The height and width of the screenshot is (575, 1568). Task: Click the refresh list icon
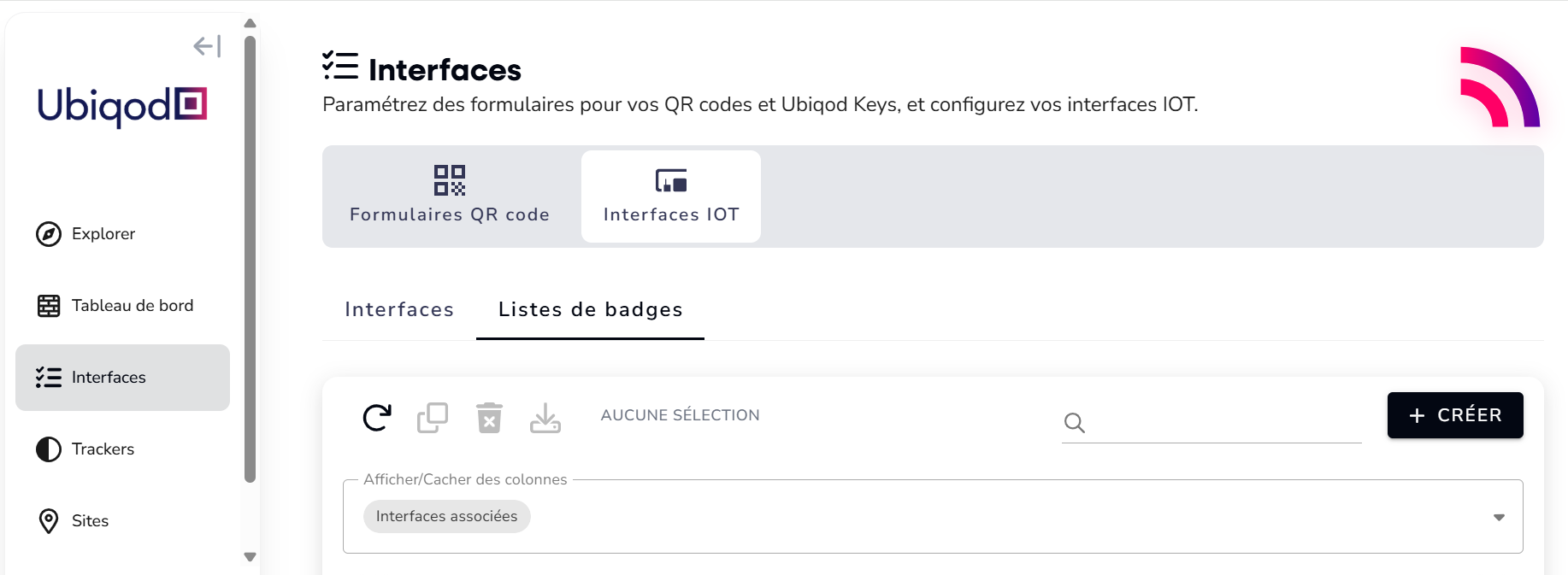pos(377,417)
